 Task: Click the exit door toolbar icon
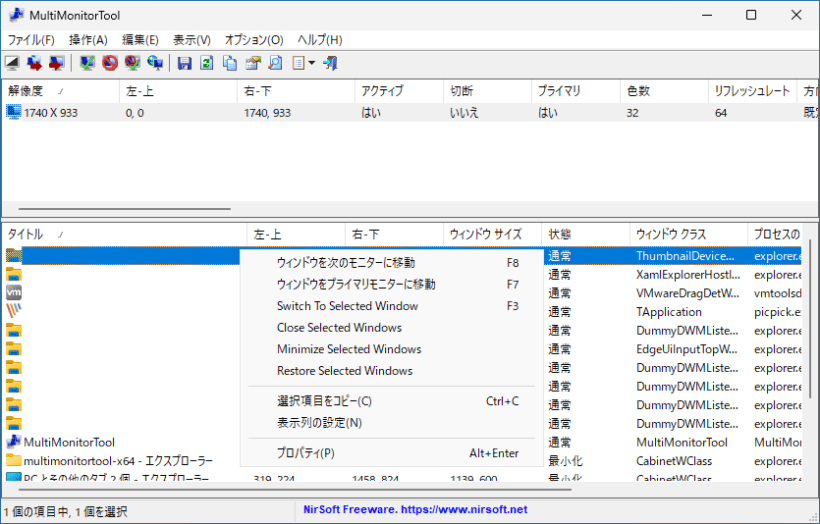click(x=331, y=63)
